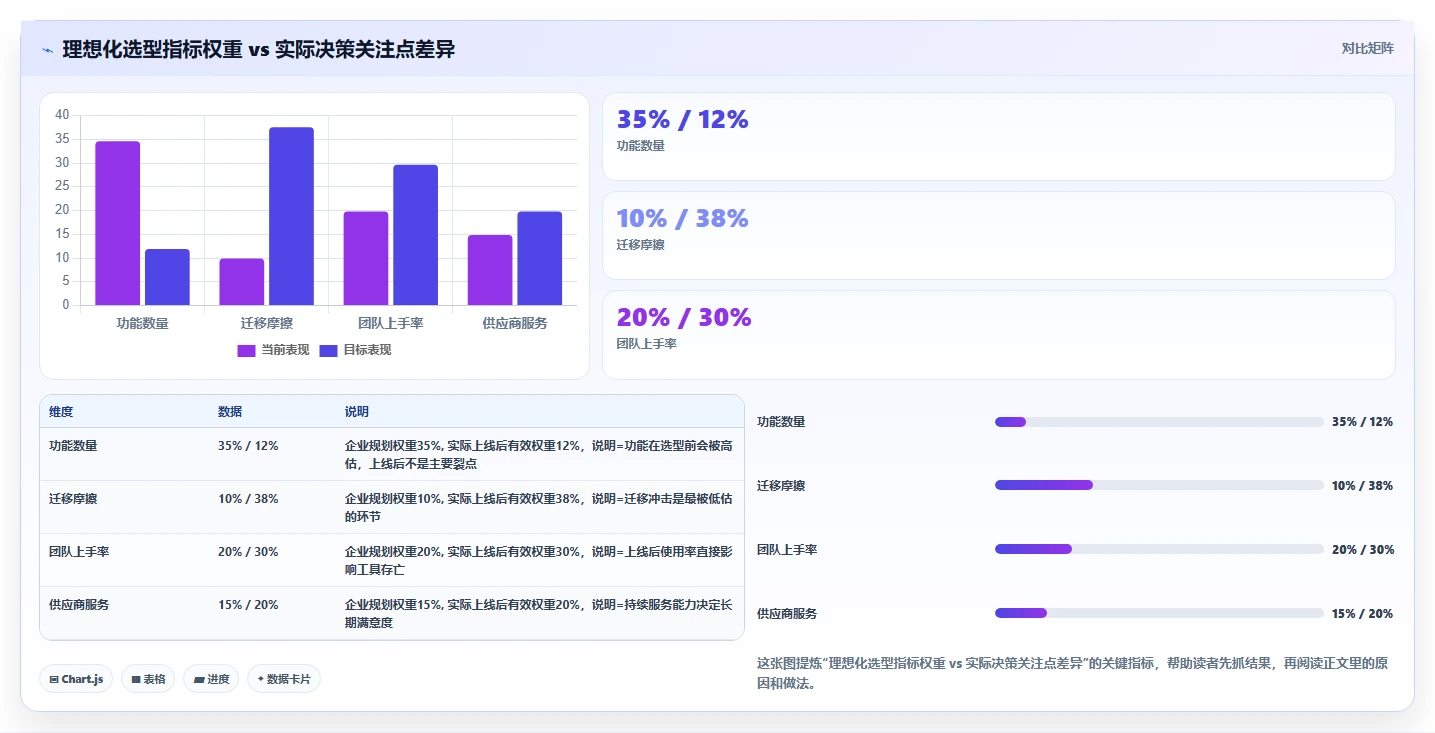Click the 供应商服务 blue target bar
This screenshot has height=733, width=1435.
pos(539,258)
